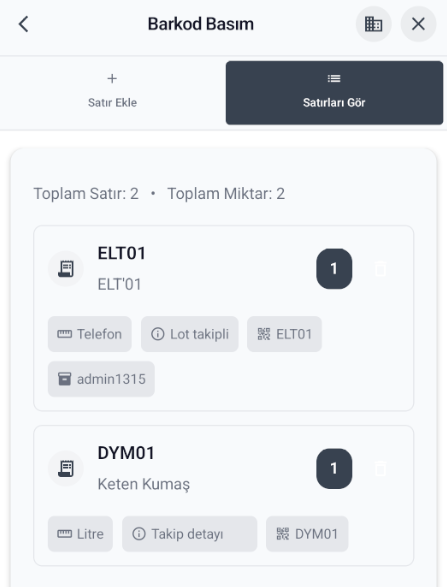Open the Lot takipli info chip

point(190,334)
